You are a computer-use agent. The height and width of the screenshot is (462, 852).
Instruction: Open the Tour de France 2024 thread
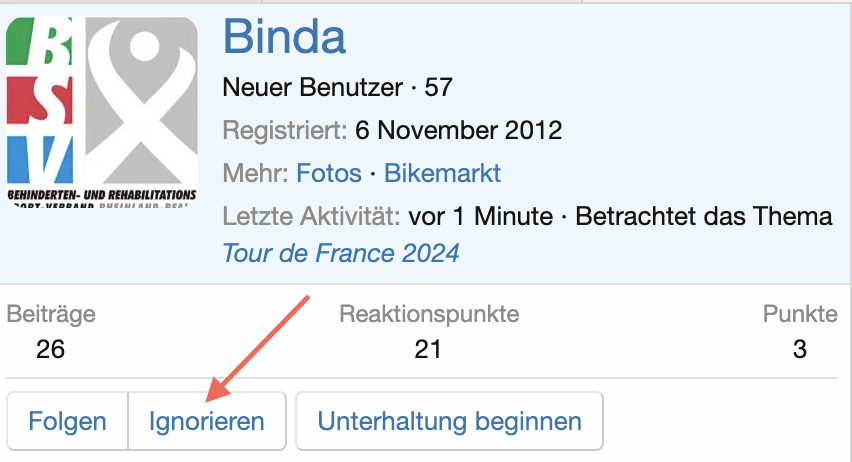pos(340,253)
